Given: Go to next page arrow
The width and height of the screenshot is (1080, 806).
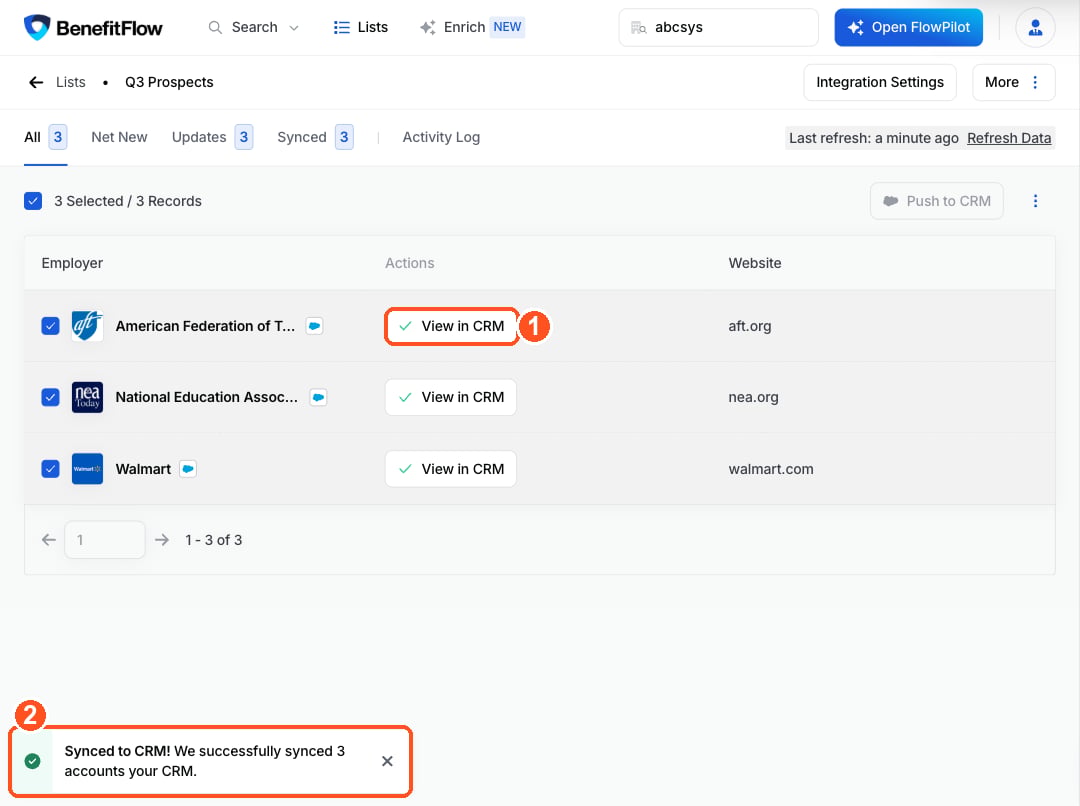Looking at the screenshot, I should click(162, 540).
